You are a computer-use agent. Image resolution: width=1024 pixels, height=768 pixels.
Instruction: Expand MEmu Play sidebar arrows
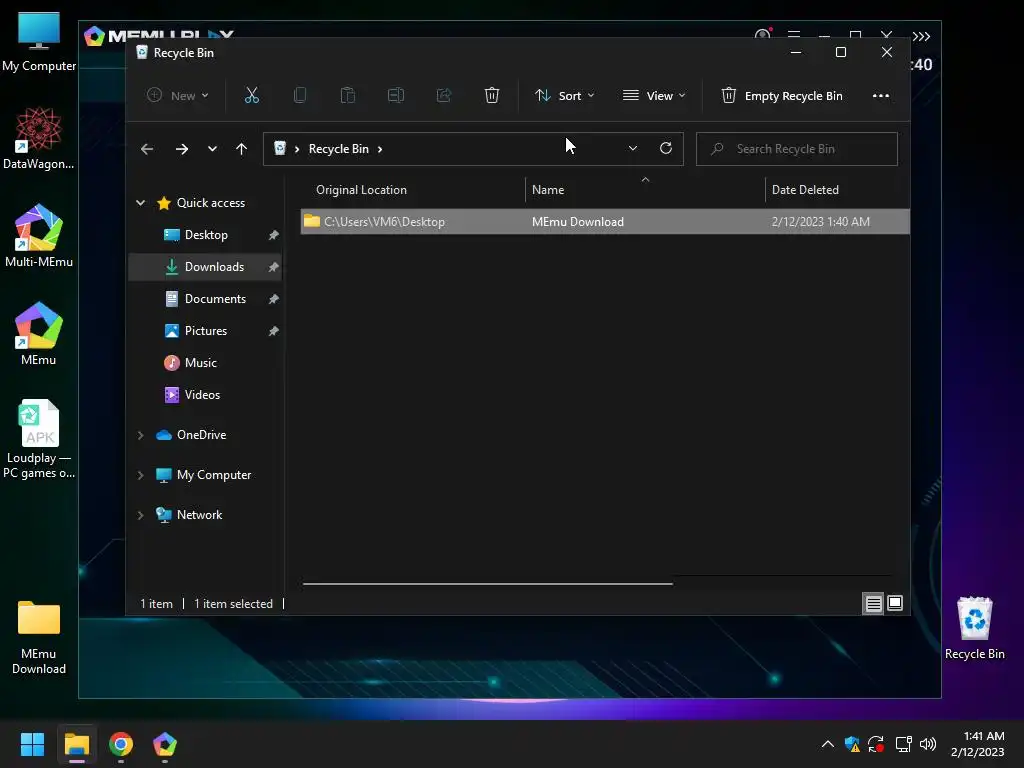pyautogui.click(x=921, y=36)
